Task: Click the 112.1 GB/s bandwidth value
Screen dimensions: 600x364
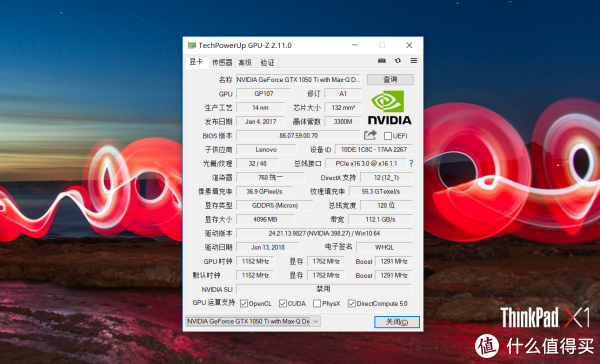Action: 381,219
